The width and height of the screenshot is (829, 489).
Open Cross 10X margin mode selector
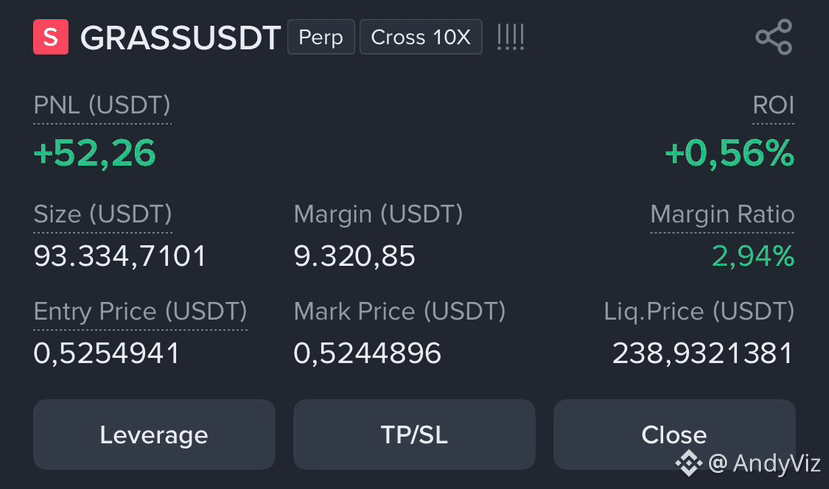coord(421,37)
